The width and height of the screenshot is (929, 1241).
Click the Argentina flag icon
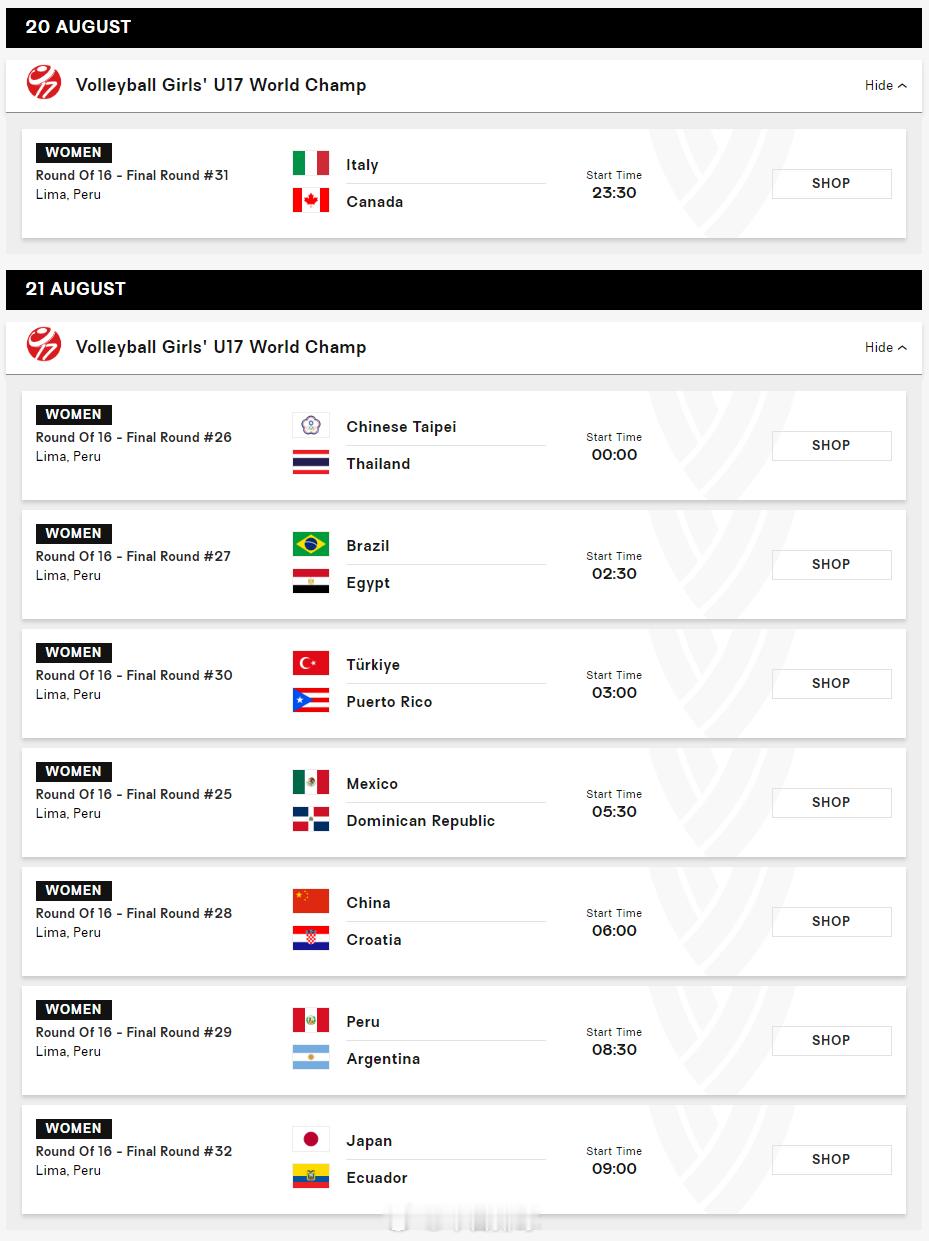[x=310, y=1057]
